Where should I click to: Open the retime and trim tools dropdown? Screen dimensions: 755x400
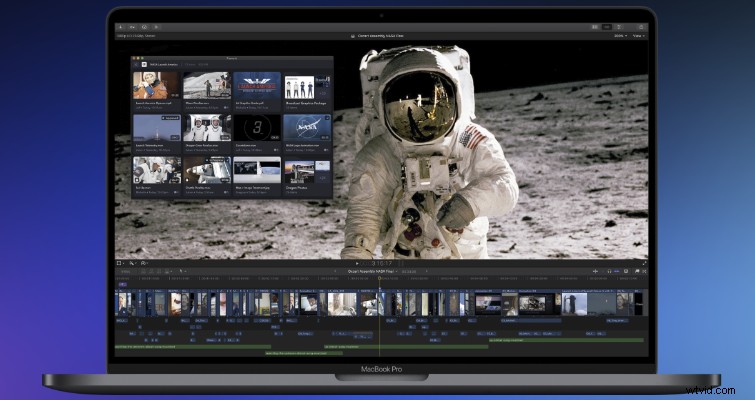(x=132, y=263)
